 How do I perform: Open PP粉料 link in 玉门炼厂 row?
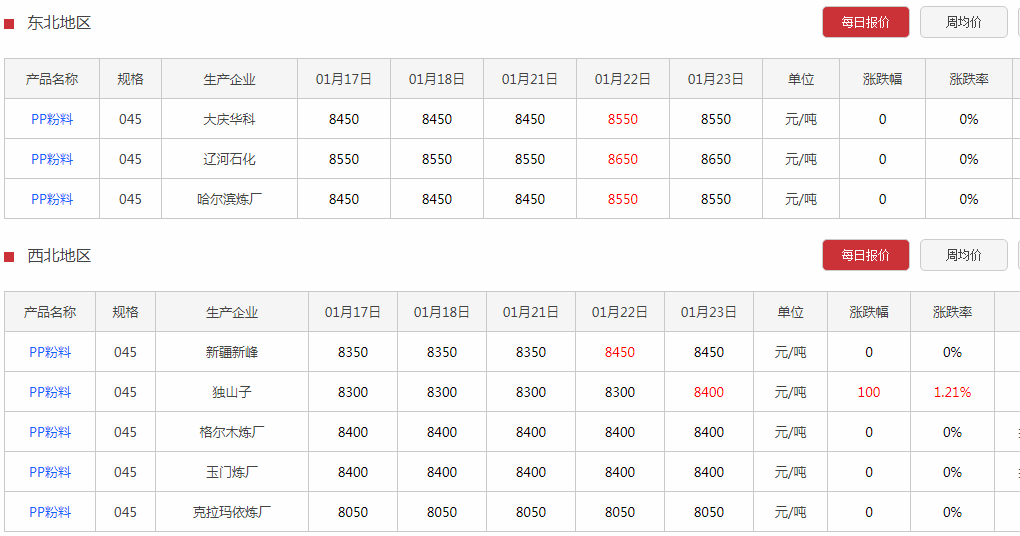[x=50, y=472]
